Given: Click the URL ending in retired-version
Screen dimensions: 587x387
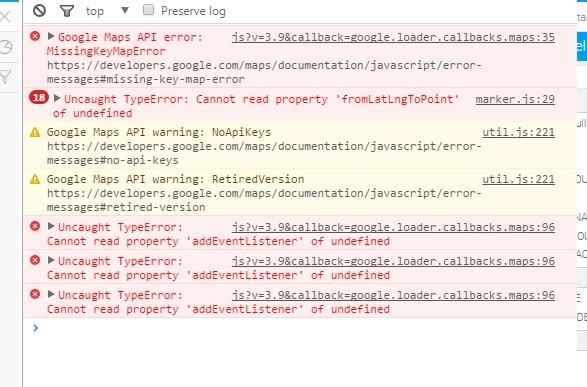Looking at the screenshot, I should click(264, 200).
